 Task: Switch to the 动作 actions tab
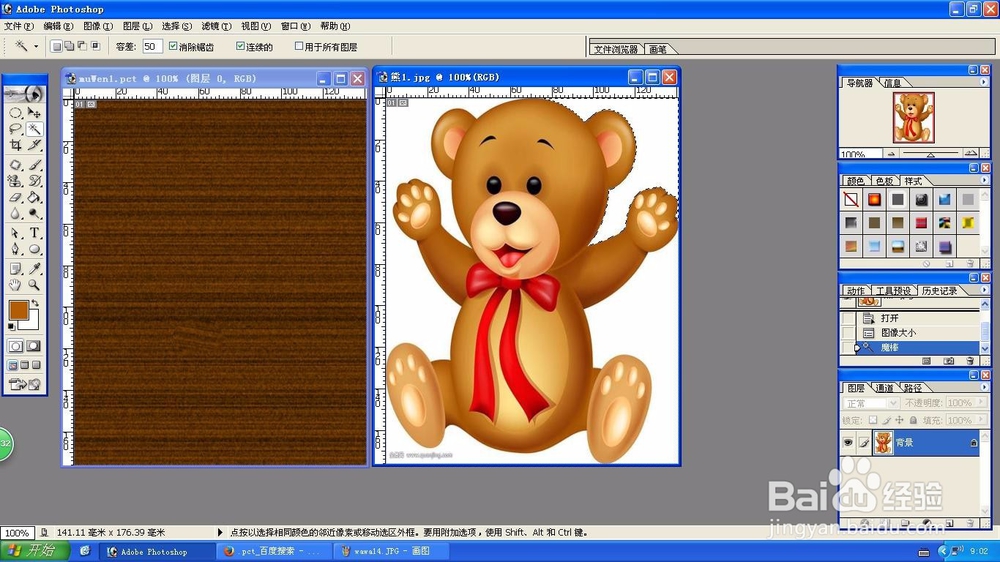click(856, 291)
